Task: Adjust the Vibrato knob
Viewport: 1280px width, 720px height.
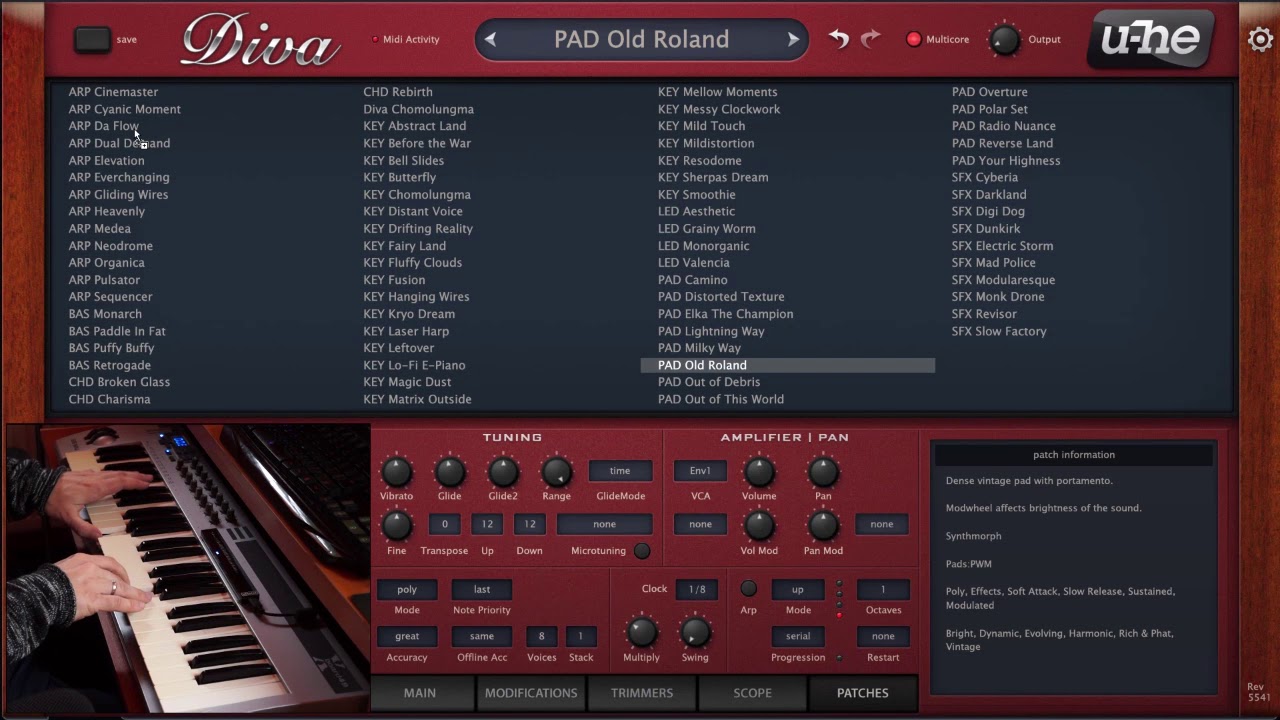Action: click(397, 472)
